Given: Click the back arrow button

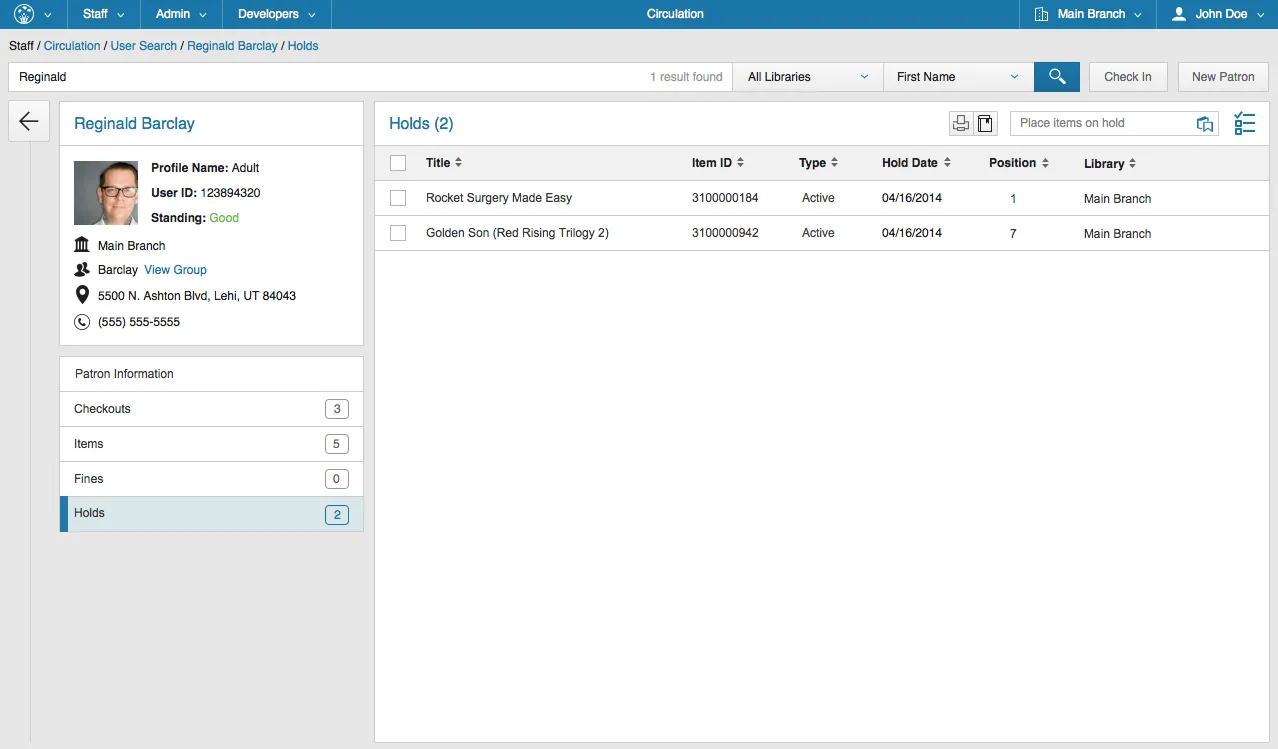Looking at the screenshot, I should point(29,122).
